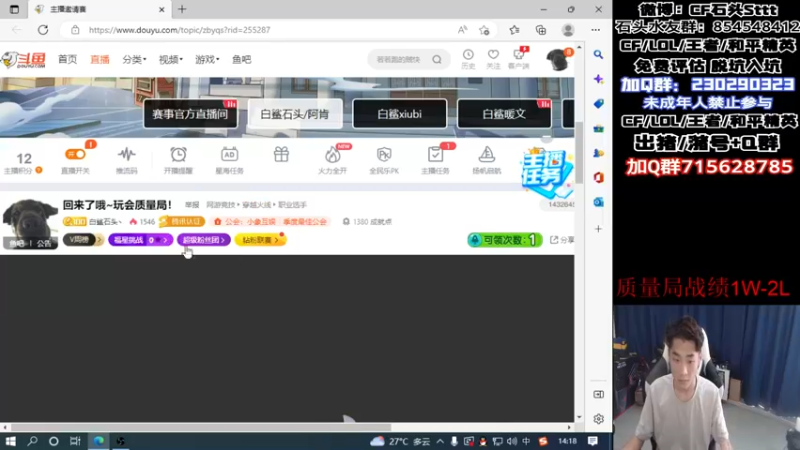Open the Windows Start menu

(x=11, y=441)
